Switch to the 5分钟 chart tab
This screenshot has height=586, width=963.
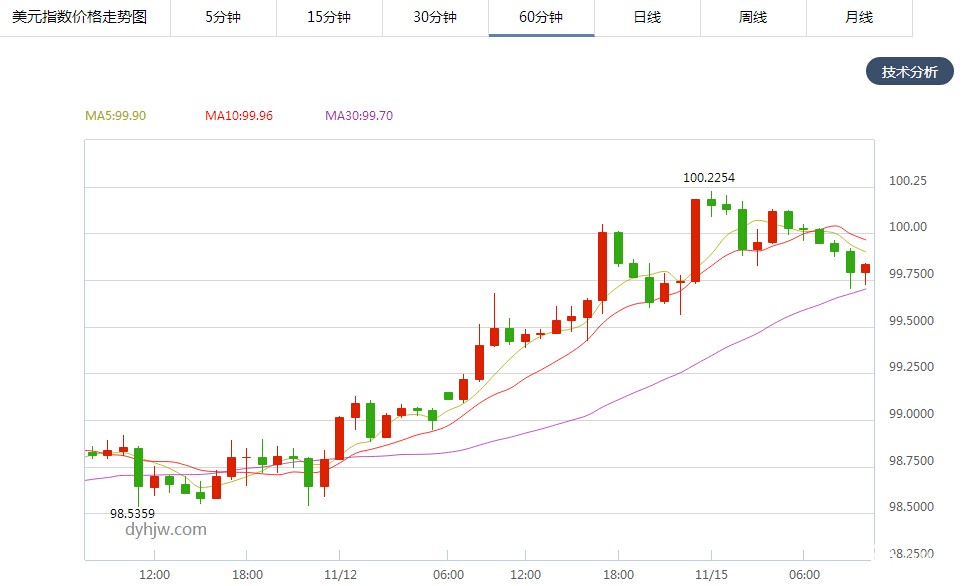222,17
